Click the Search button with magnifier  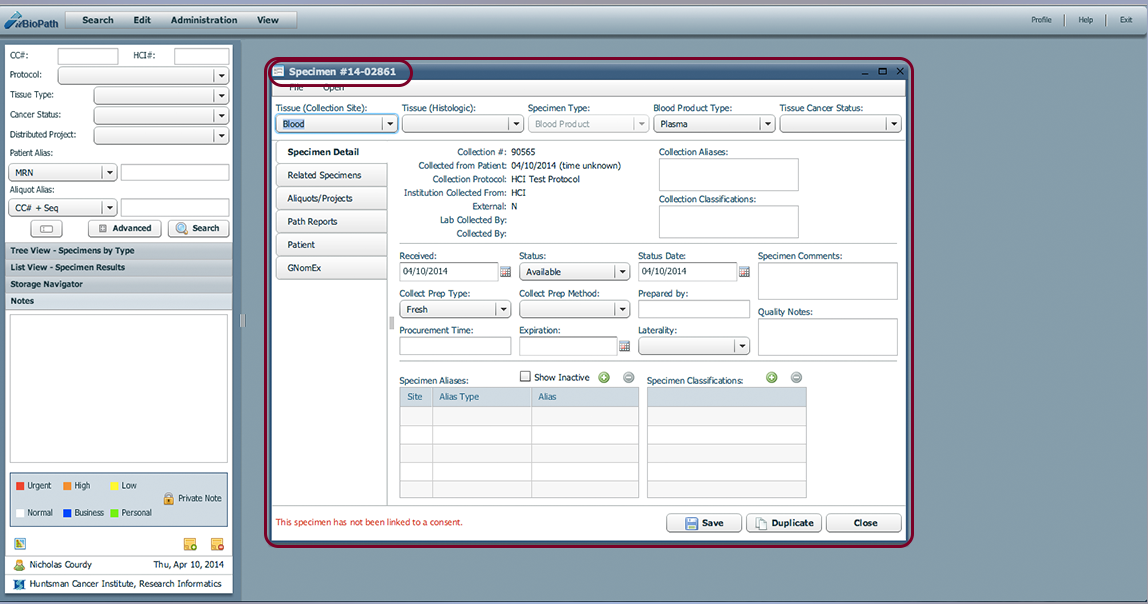tap(198, 228)
